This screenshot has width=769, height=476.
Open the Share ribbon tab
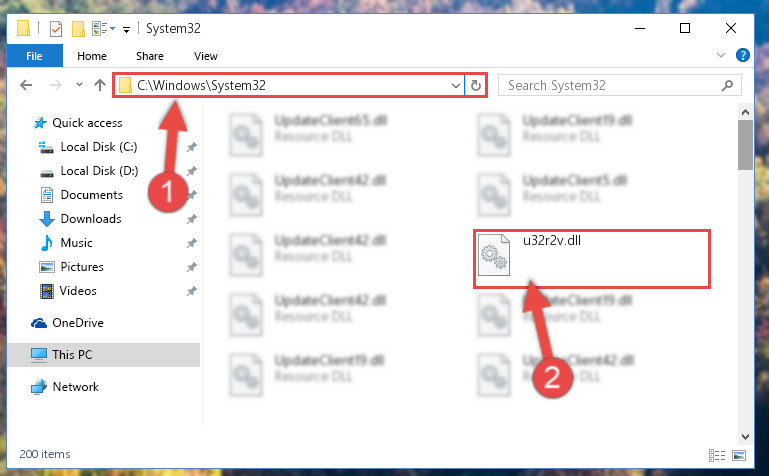click(150, 56)
